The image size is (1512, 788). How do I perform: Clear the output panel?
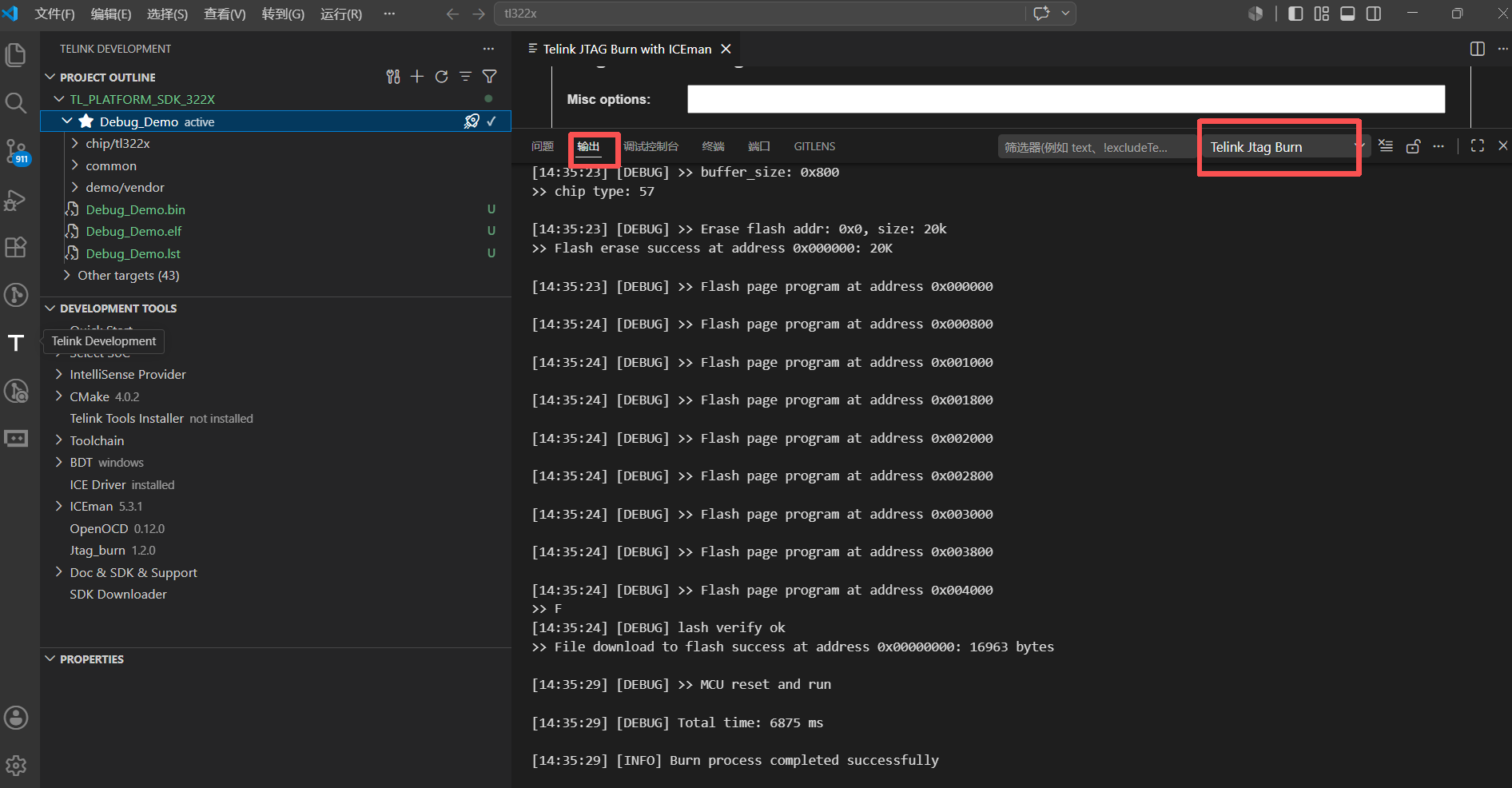tap(1386, 146)
